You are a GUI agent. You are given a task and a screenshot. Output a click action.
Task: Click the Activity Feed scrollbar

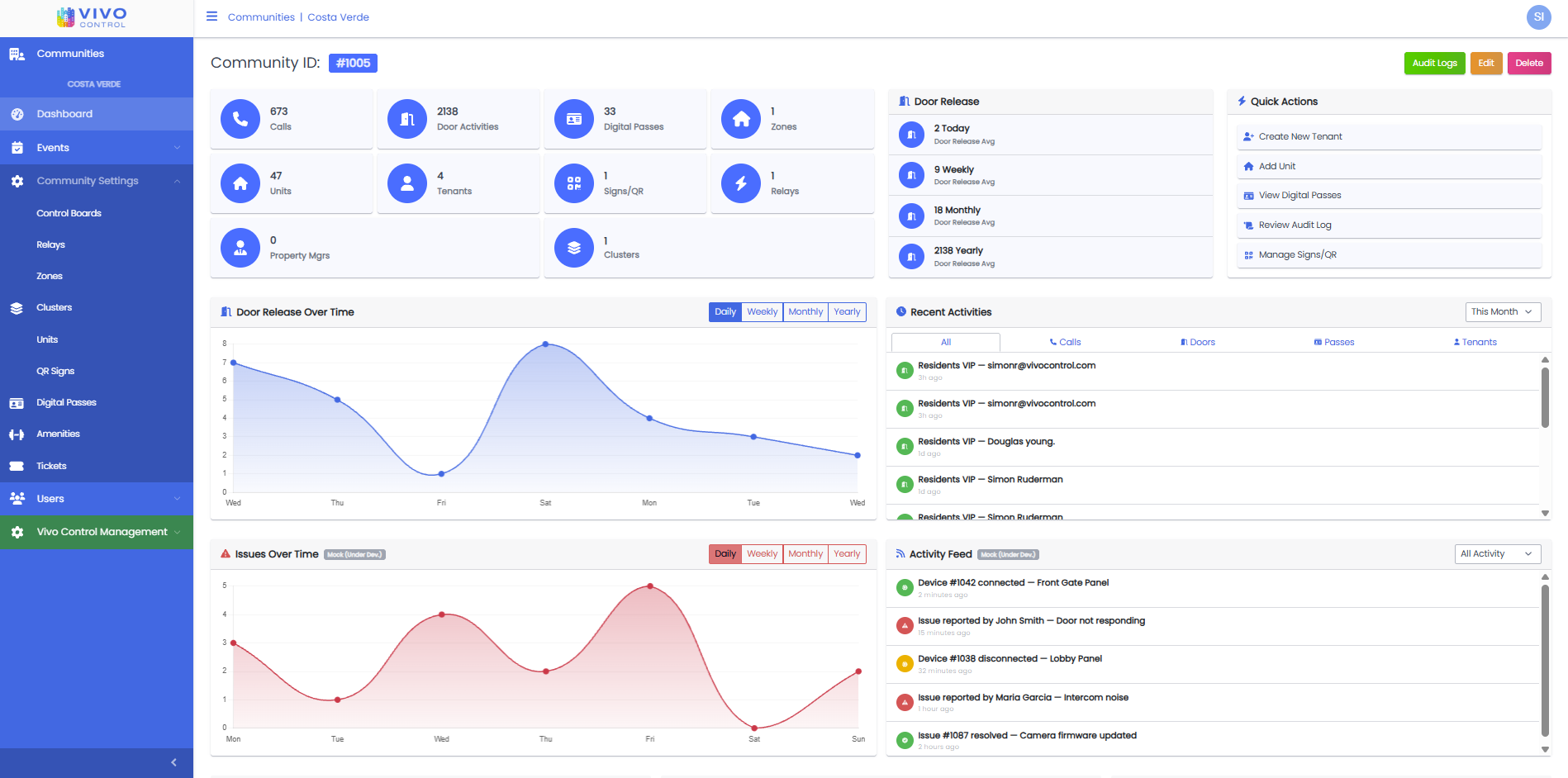click(x=1545, y=661)
